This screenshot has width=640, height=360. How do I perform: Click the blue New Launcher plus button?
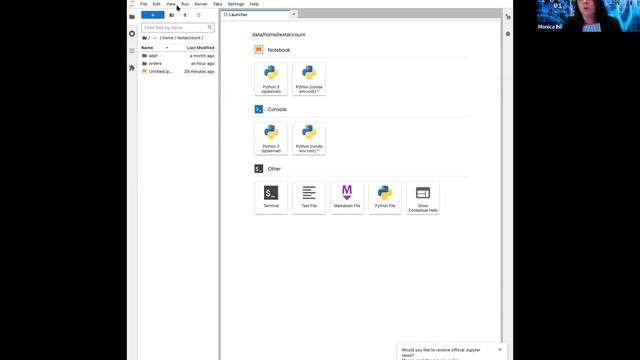point(153,15)
